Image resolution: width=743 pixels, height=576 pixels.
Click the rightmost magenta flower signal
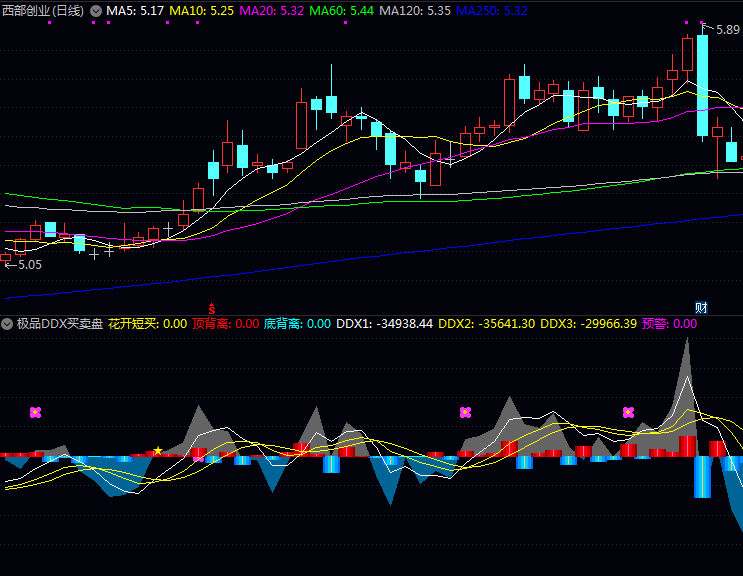(x=629, y=412)
